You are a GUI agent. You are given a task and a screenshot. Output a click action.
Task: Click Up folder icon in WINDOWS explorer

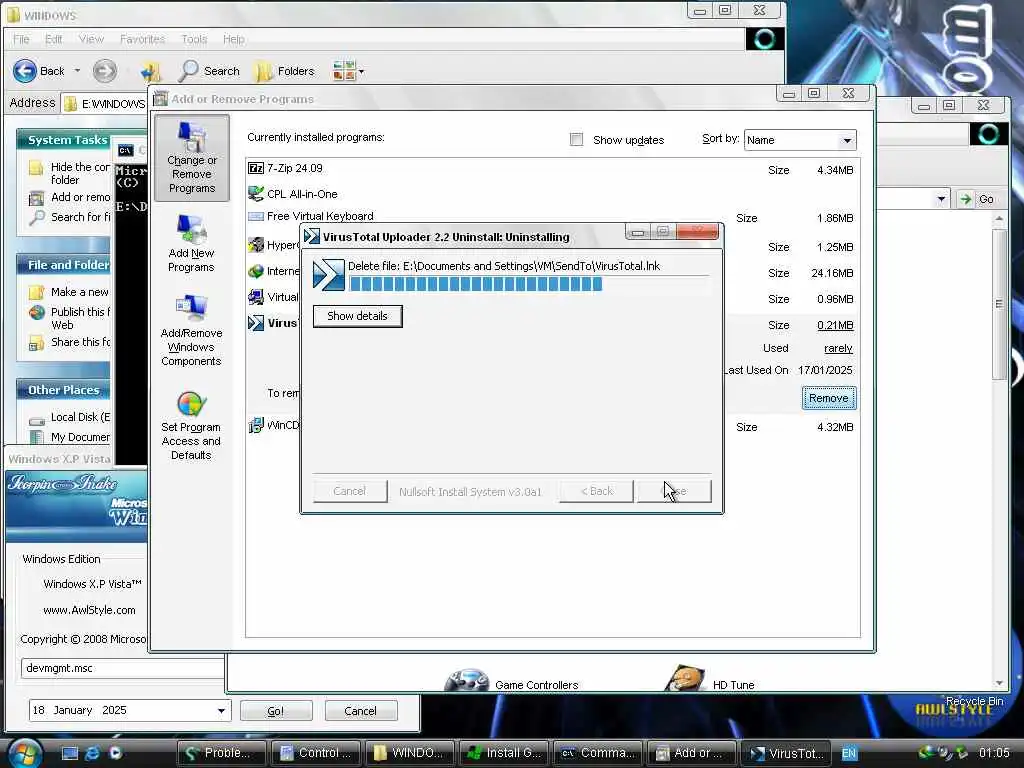click(151, 71)
